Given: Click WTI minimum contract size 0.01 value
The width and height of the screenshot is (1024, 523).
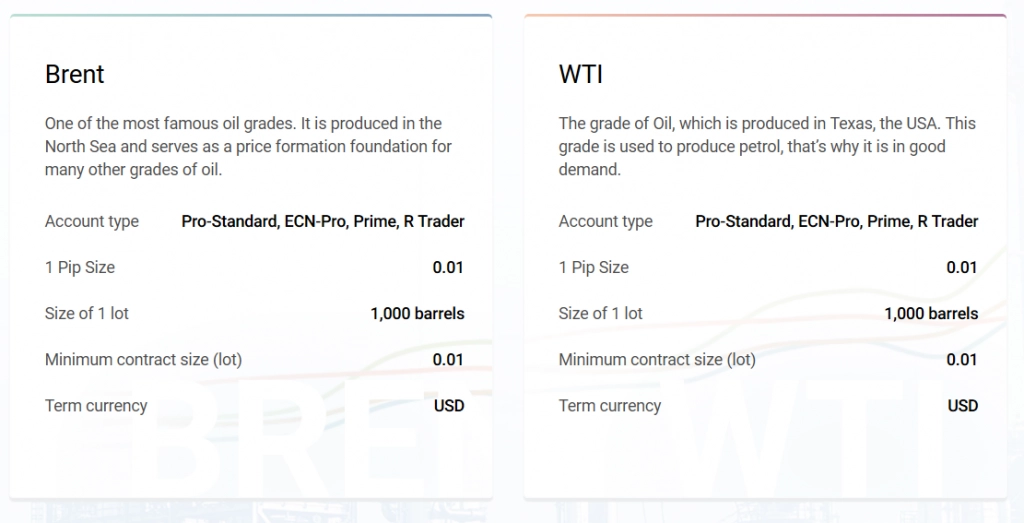Looking at the screenshot, I should [962, 360].
